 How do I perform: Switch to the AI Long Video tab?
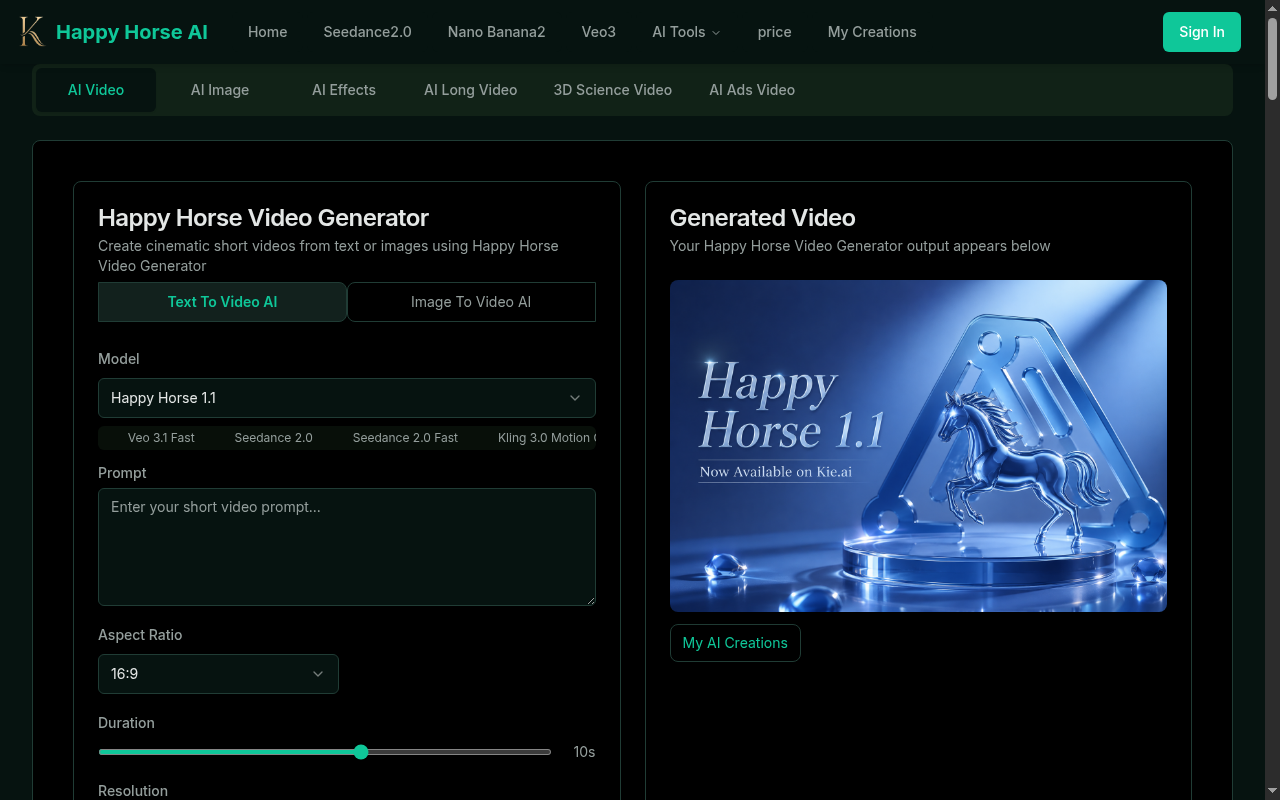(x=470, y=90)
